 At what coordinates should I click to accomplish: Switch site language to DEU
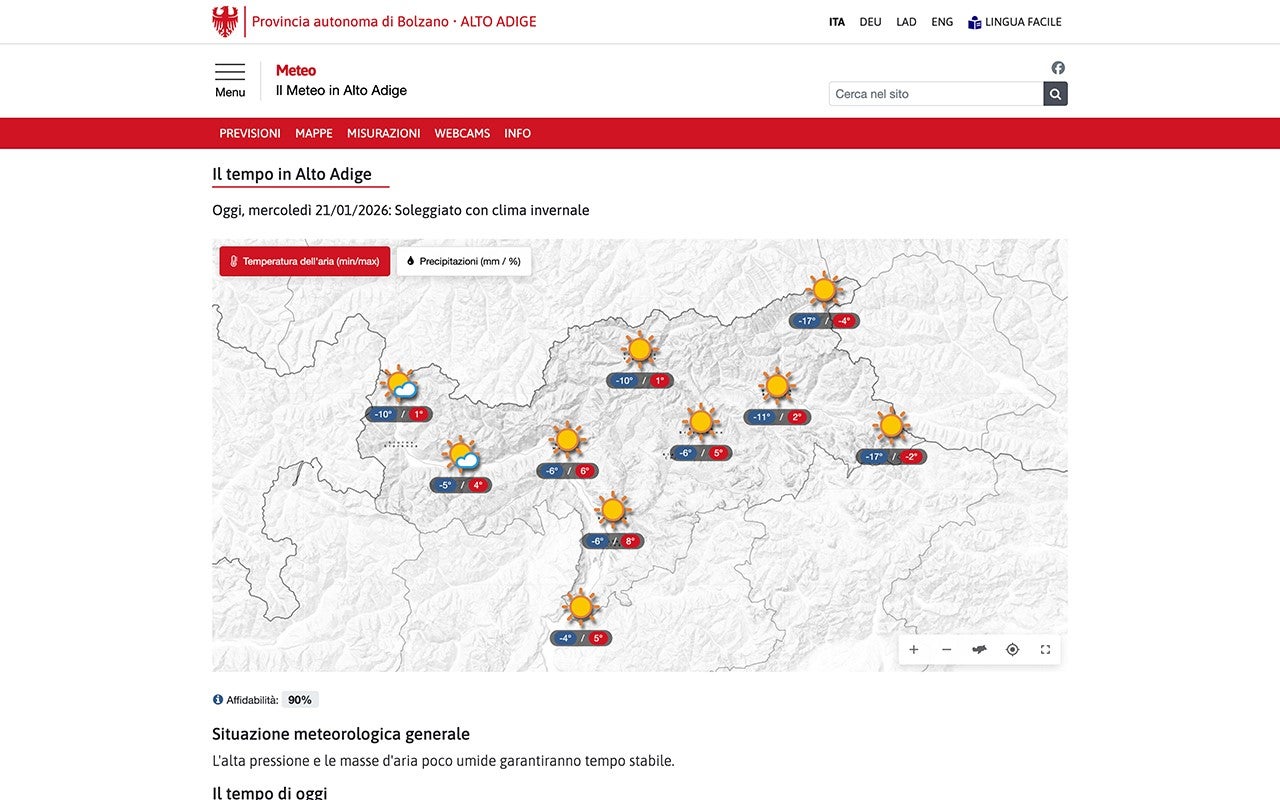tap(870, 22)
